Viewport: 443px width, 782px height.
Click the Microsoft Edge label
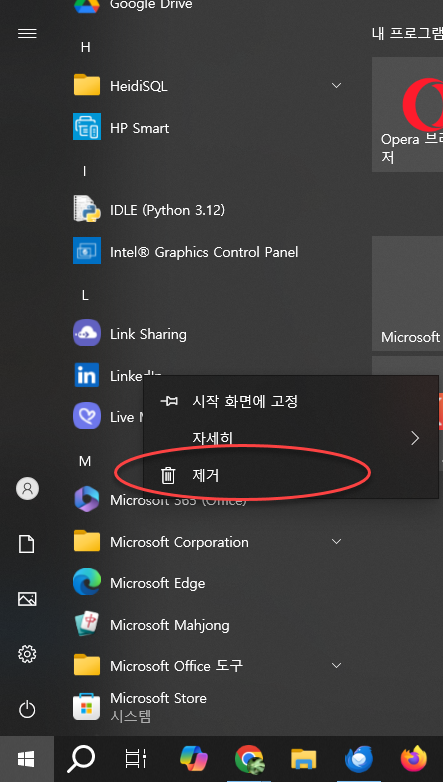coord(158,584)
